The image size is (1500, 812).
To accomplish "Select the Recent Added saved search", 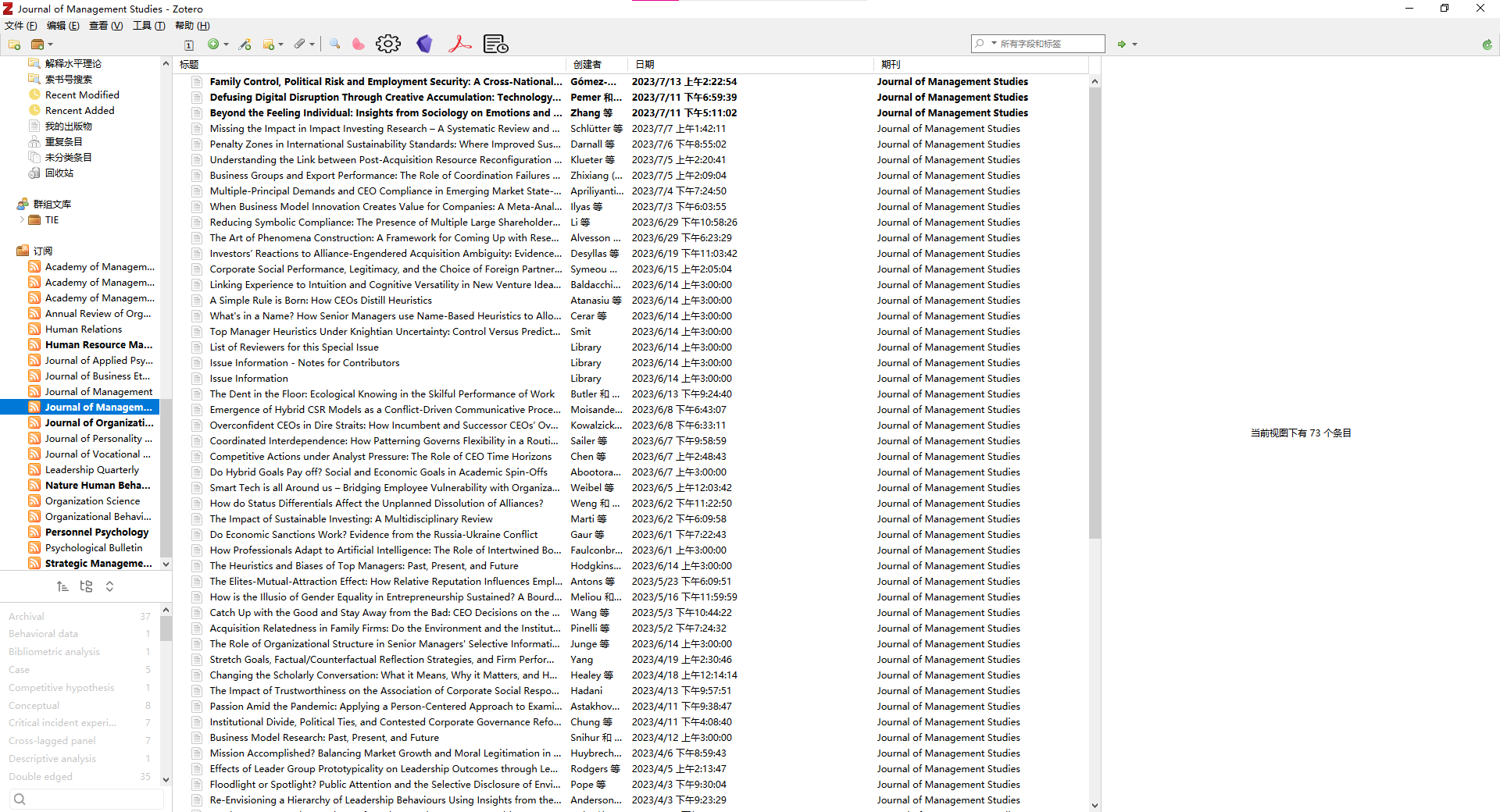I will tap(80, 111).
